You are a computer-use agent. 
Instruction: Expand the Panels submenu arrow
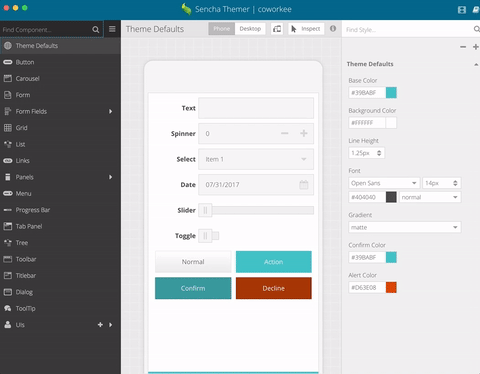click(x=110, y=177)
